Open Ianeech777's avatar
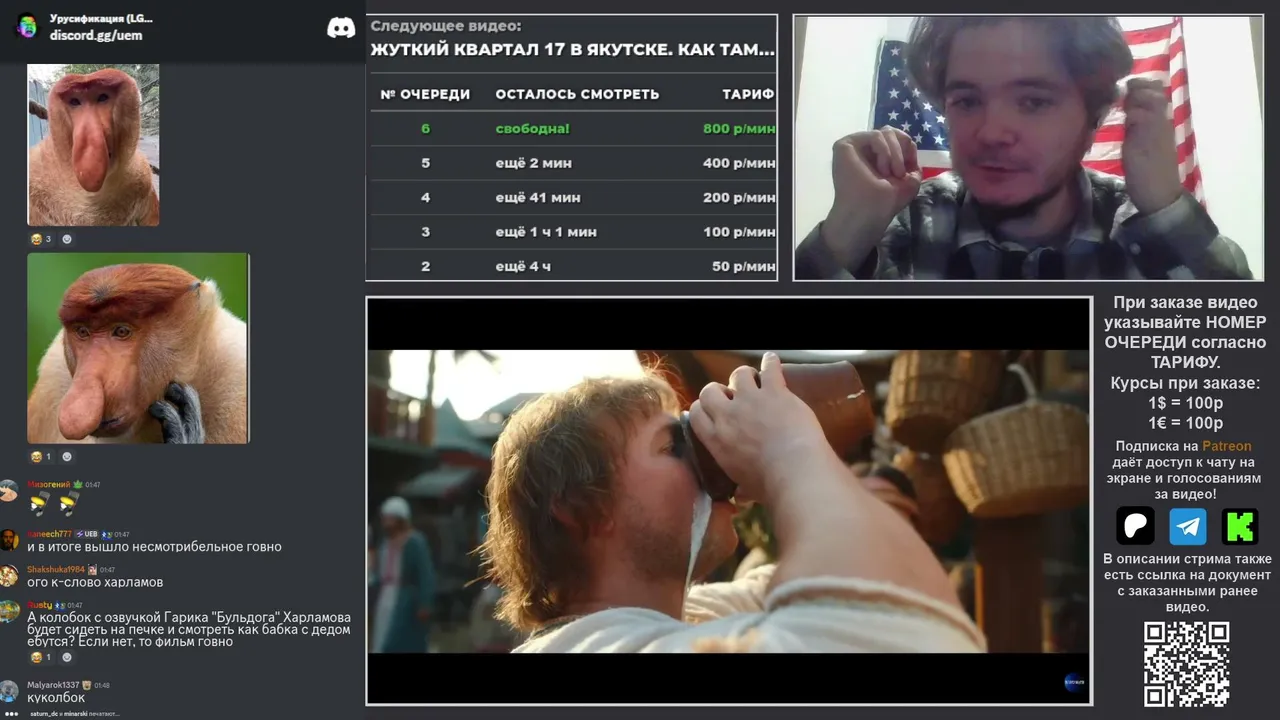Screen dimensions: 1280x720 click(9, 540)
